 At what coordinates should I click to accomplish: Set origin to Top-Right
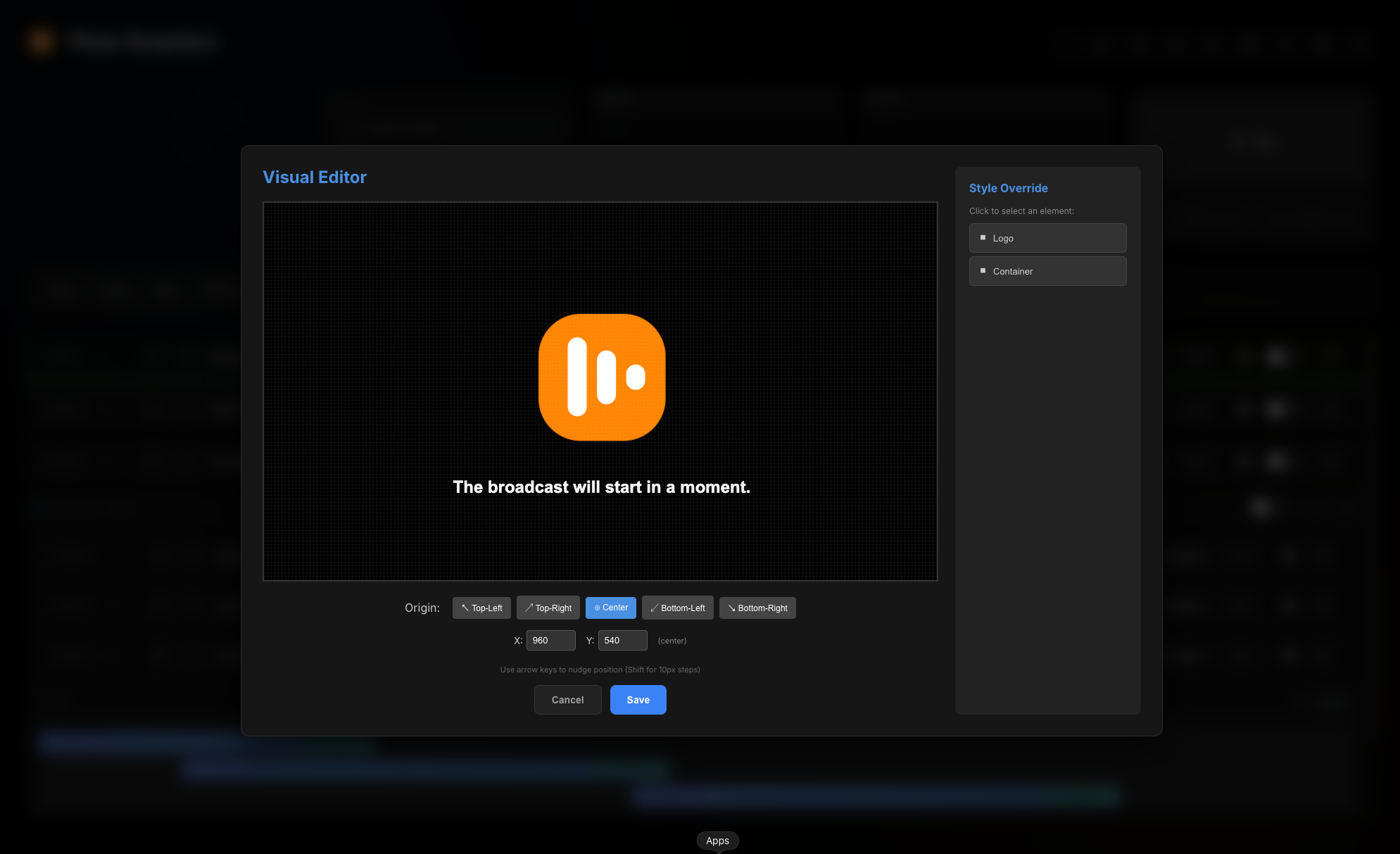pyautogui.click(x=548, y=608)
